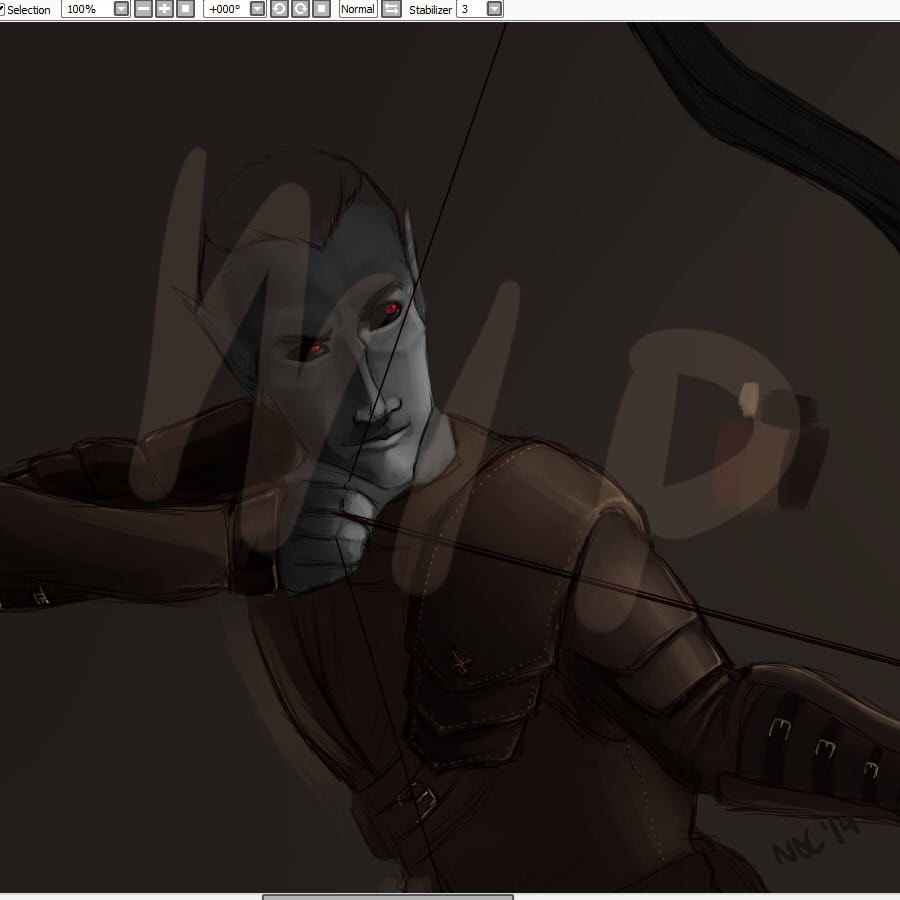This screenshot has height=900, width=900.
Task: Open the zoom percentage dropdown
Action: tap(121, 9)
